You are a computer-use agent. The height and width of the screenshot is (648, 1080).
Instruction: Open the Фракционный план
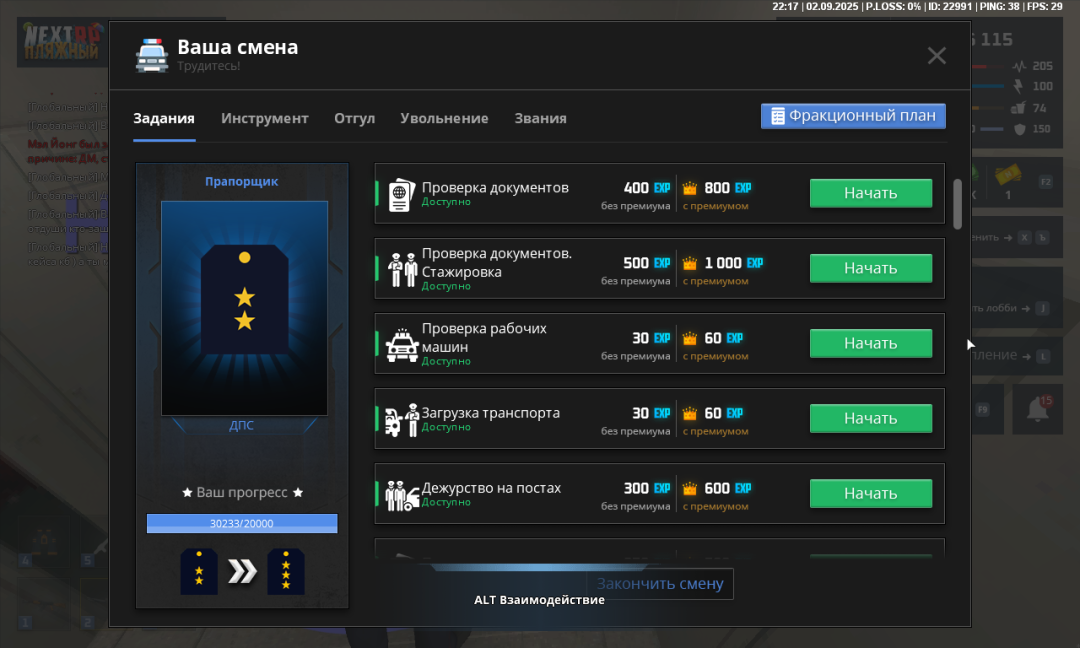pyautogui.click(x=853, y=116)
